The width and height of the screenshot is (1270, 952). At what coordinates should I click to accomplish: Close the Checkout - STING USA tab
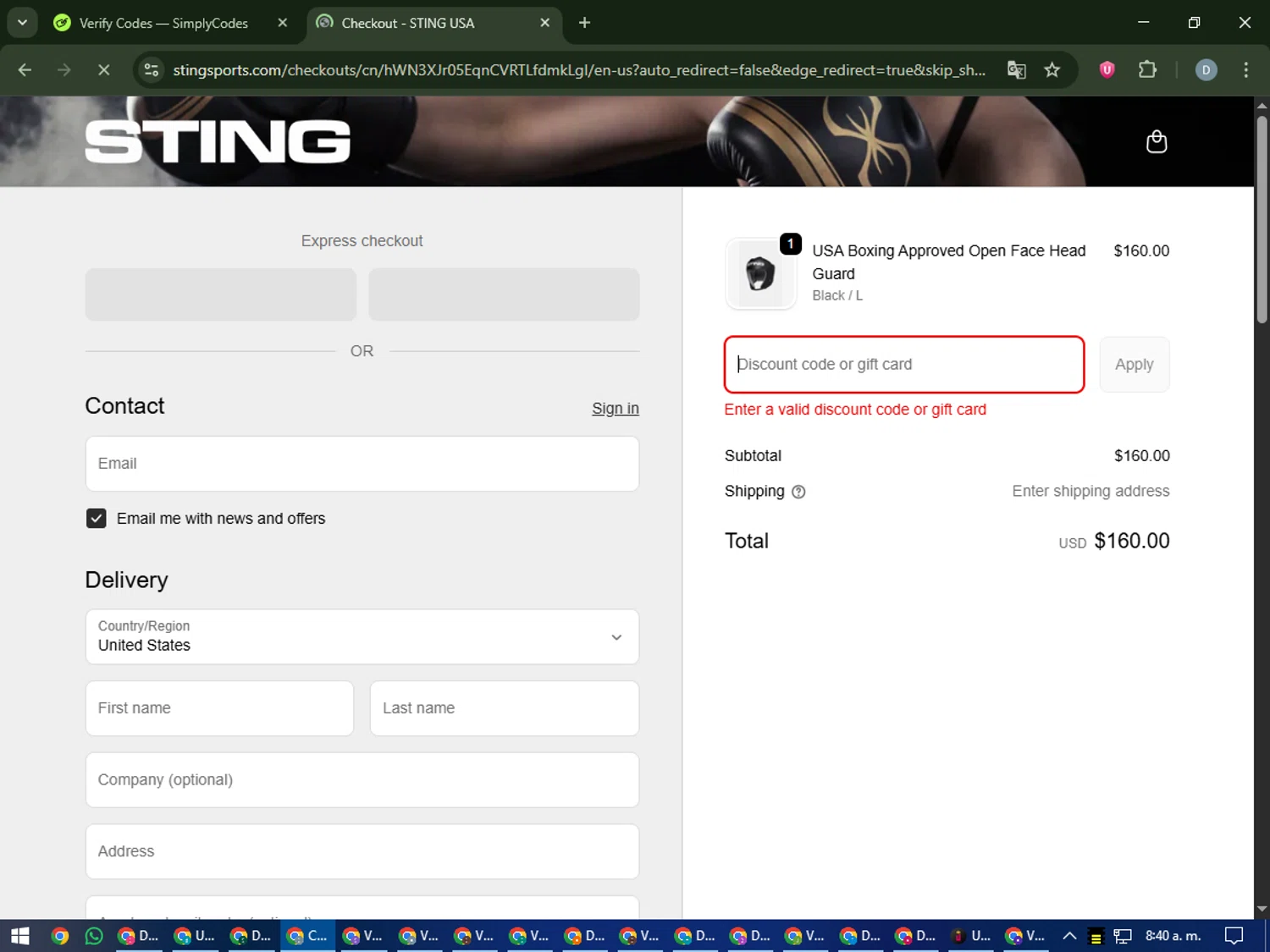[545, 23]
